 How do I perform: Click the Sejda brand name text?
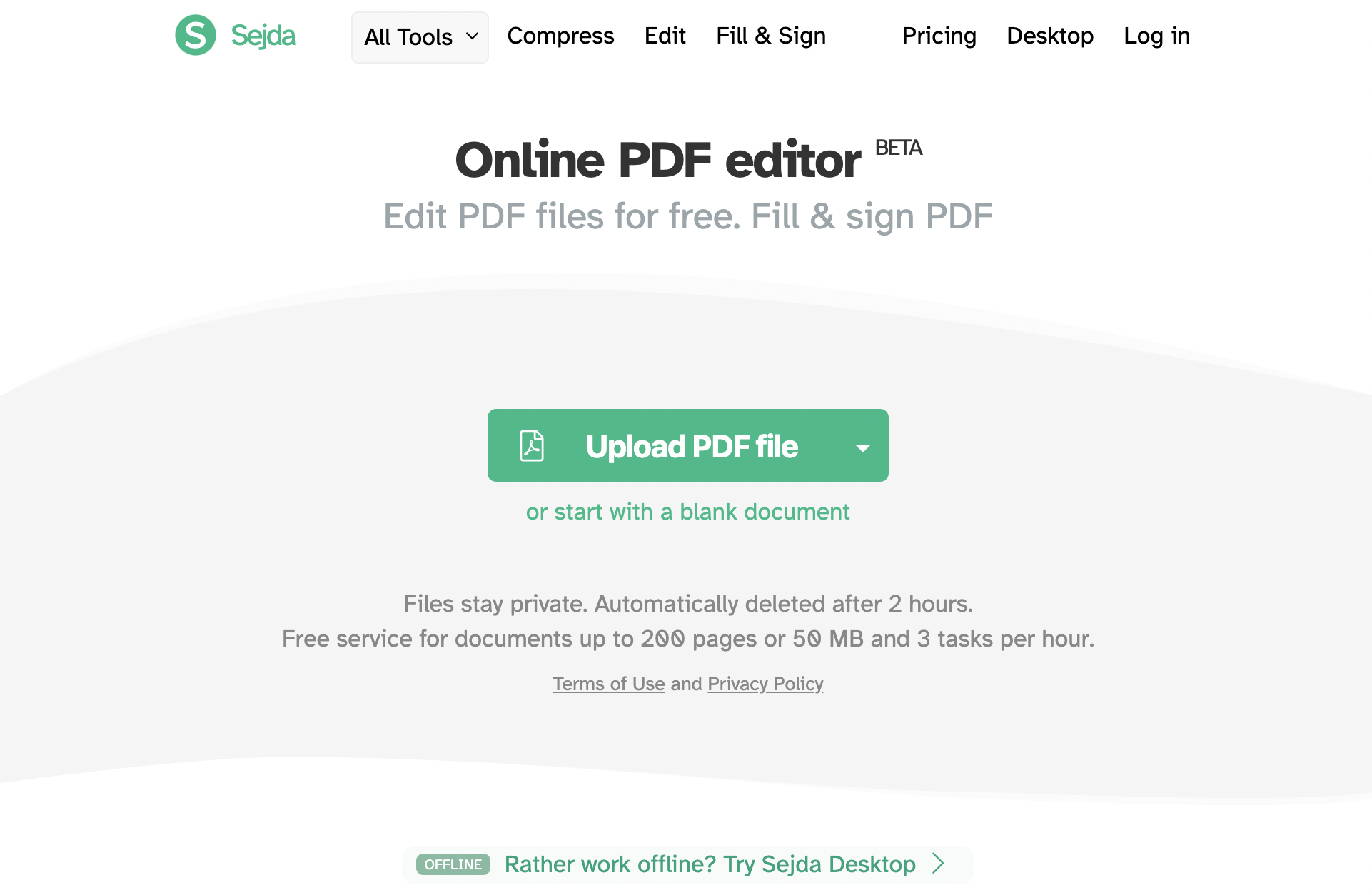(263, 36)
